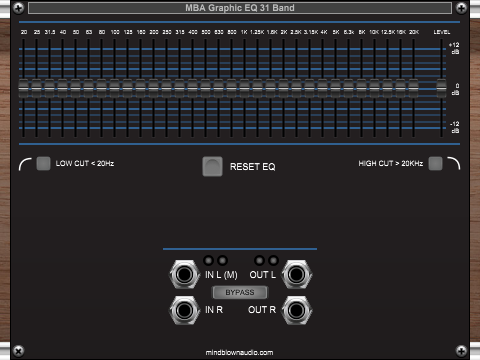
Task: Click the 50 Hz band slider handle
Action: (x=75, y=88)
